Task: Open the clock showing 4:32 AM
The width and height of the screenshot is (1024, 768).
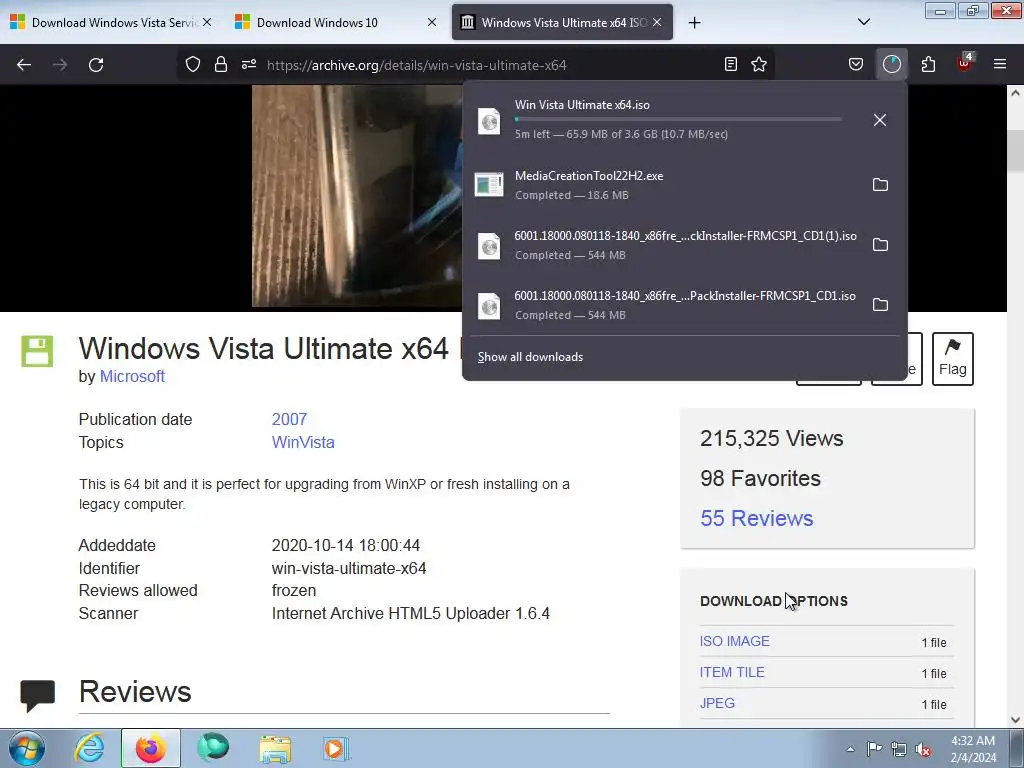Action: click(x=973, y=749)
